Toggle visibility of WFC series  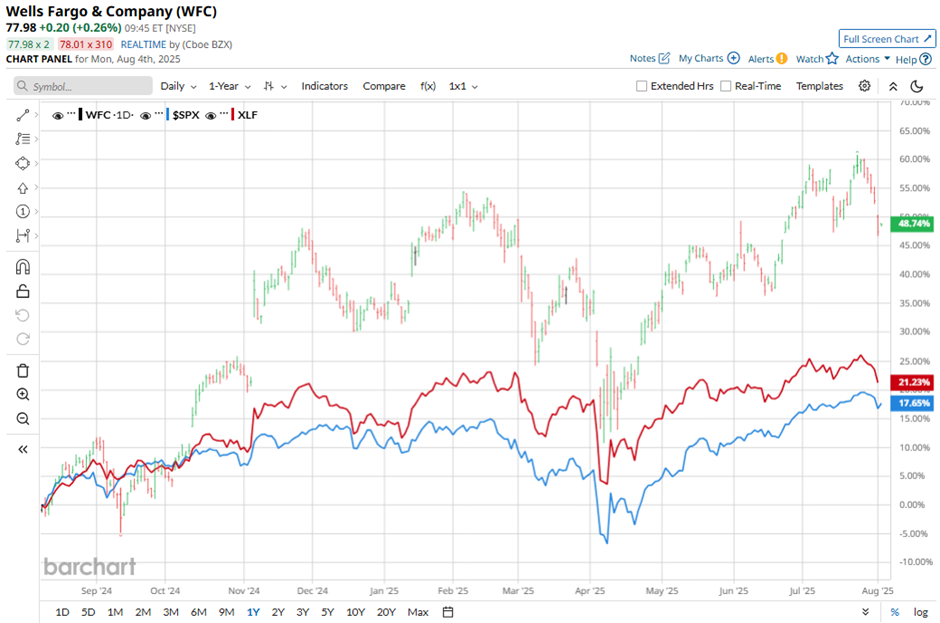point(58,115)
